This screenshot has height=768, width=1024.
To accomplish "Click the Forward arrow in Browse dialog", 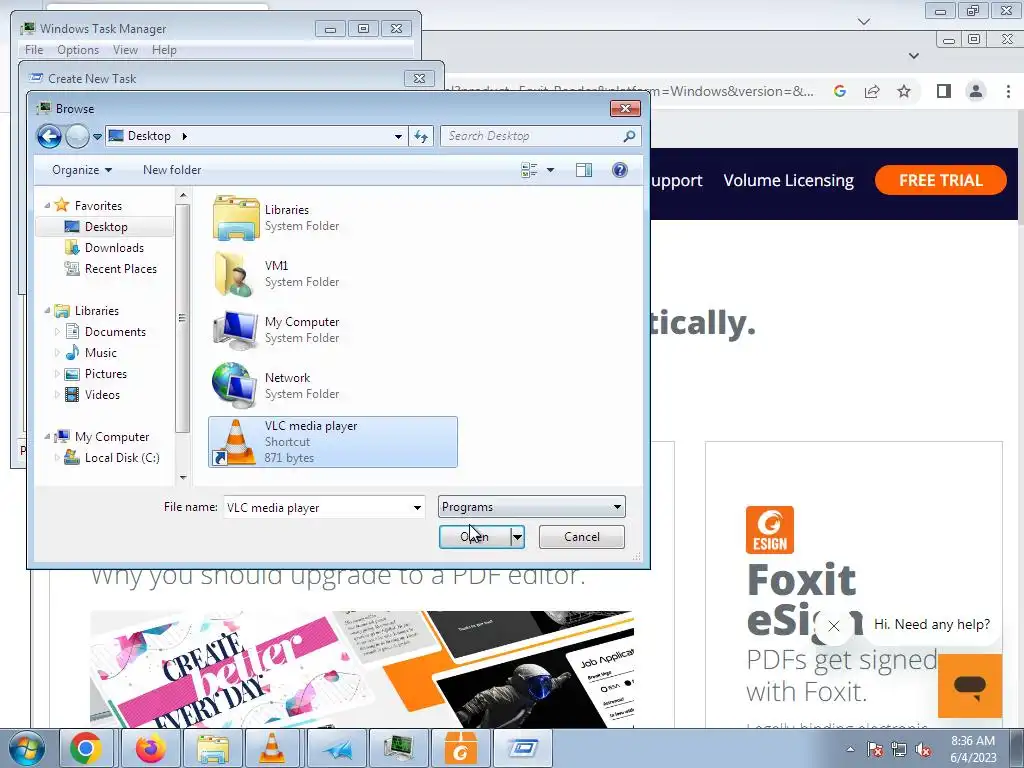I will [77, 136].
